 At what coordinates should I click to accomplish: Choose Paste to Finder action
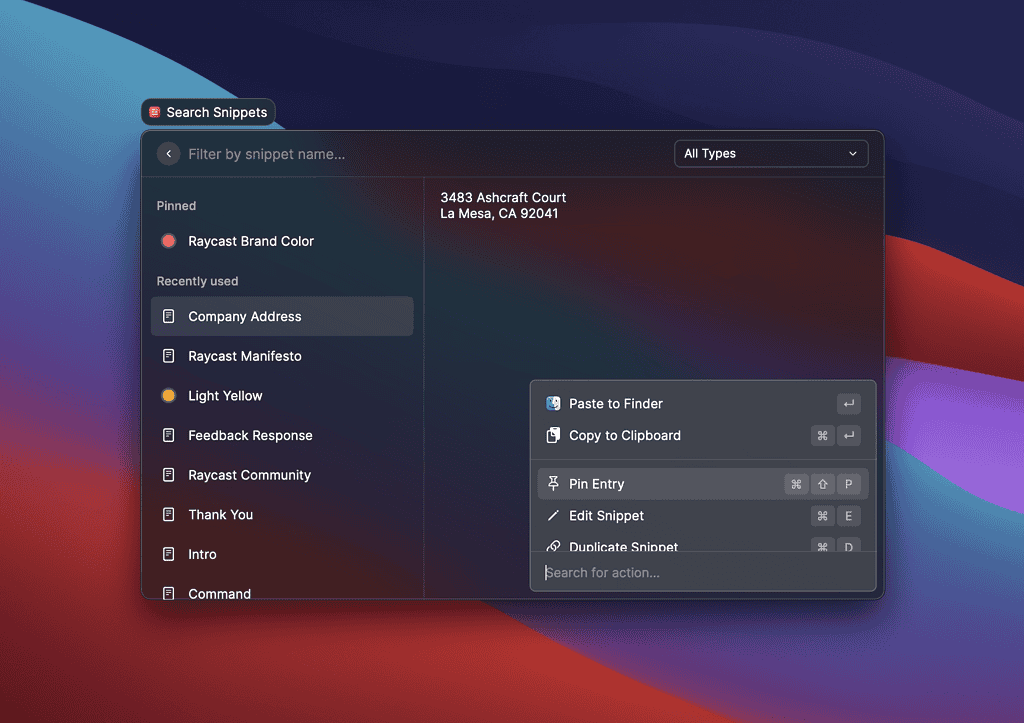[703, 404]
